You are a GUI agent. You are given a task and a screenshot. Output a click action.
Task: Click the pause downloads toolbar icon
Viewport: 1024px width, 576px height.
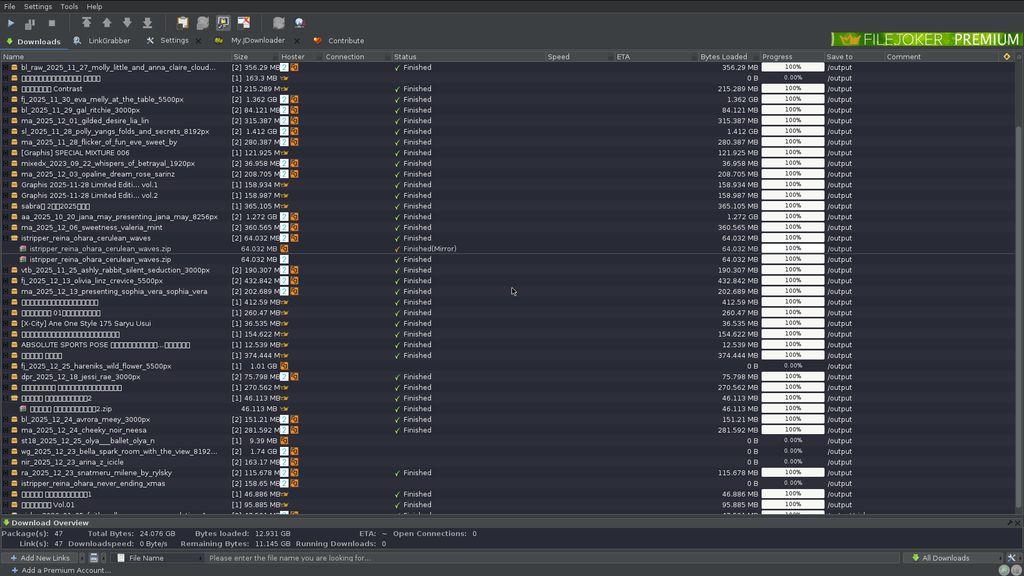pyautogui.click(x=30, y=23)
